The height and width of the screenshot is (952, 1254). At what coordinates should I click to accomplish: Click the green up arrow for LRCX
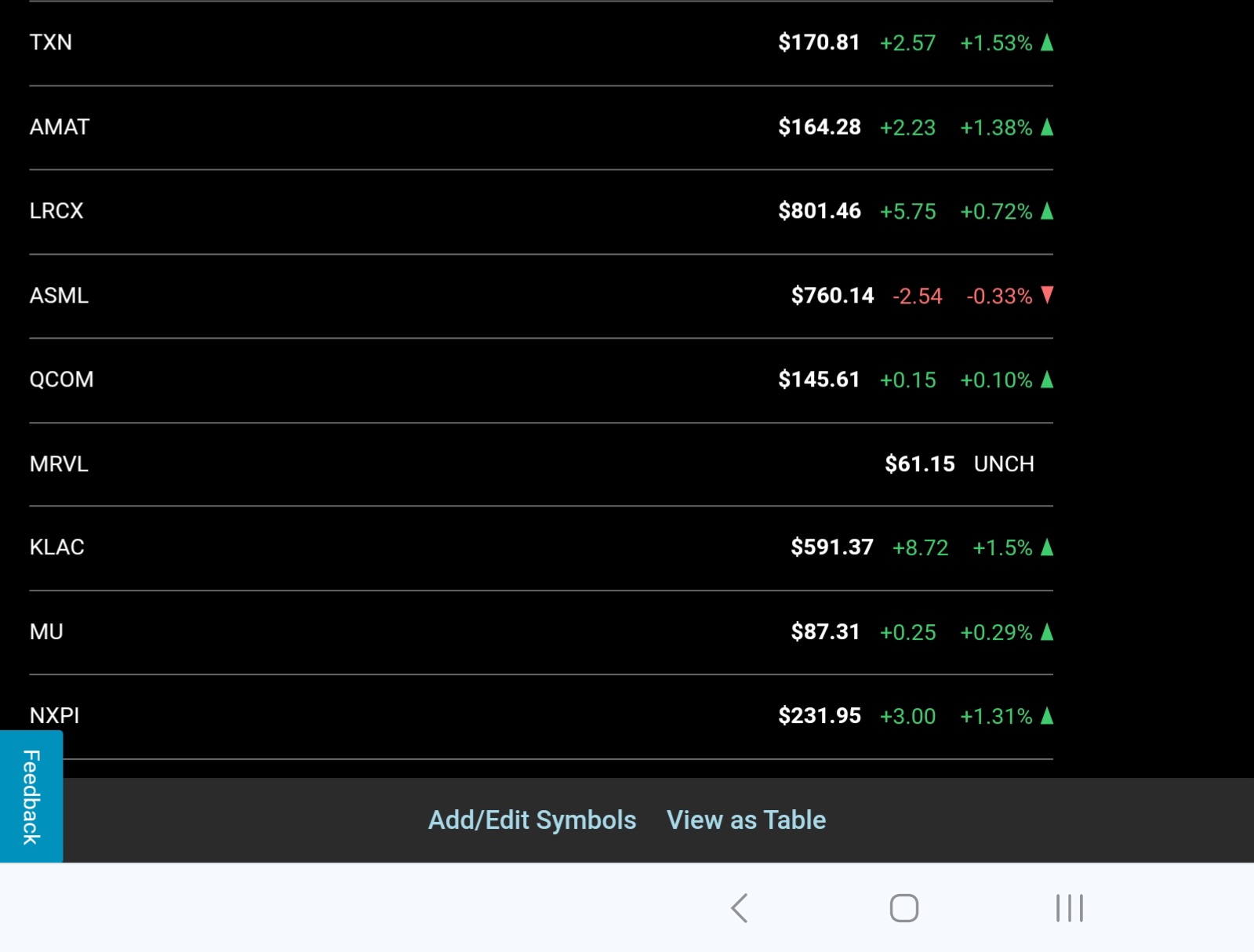pyautogui.click(x=1047, y=211)
